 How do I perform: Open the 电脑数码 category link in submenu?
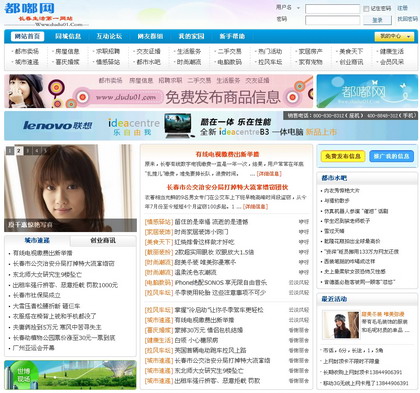[230, 62]
